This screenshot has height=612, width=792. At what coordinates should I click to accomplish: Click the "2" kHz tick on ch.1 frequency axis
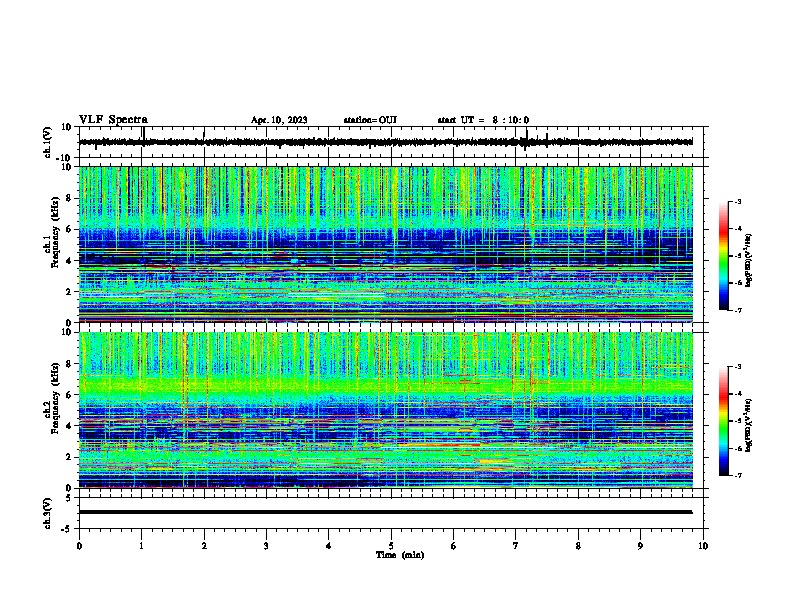[70, 291]
